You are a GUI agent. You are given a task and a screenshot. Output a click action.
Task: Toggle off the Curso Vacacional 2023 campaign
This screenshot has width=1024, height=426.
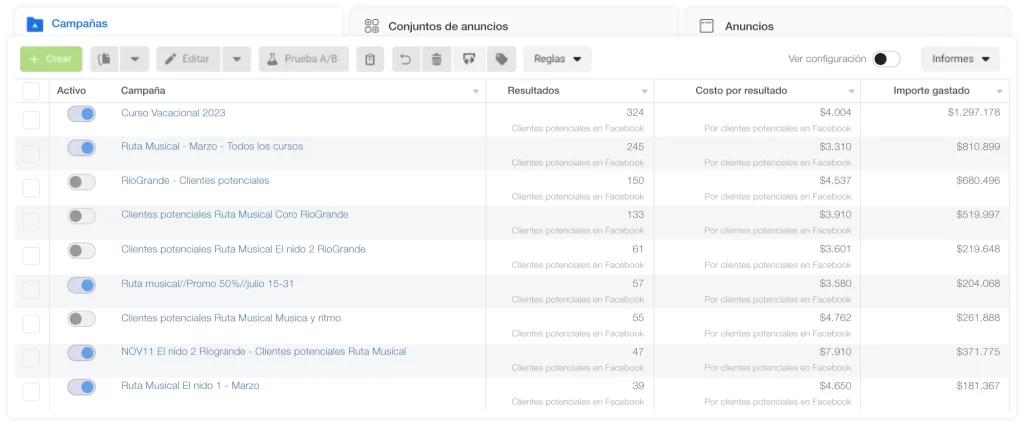coord(81,114)
